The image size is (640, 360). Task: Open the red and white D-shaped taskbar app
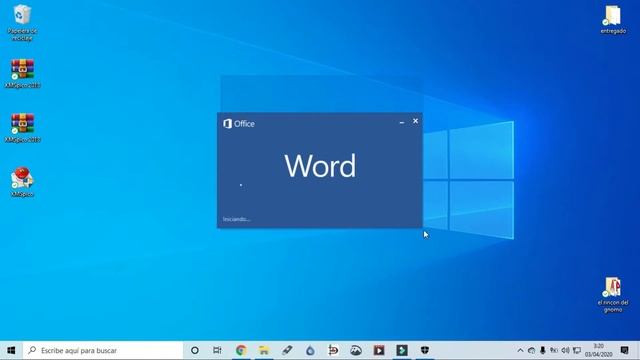tap(333, 350)
